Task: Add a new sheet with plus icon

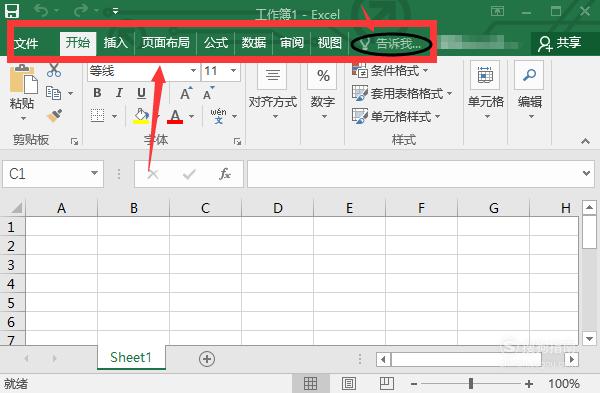Action: (x=207, y=359)
